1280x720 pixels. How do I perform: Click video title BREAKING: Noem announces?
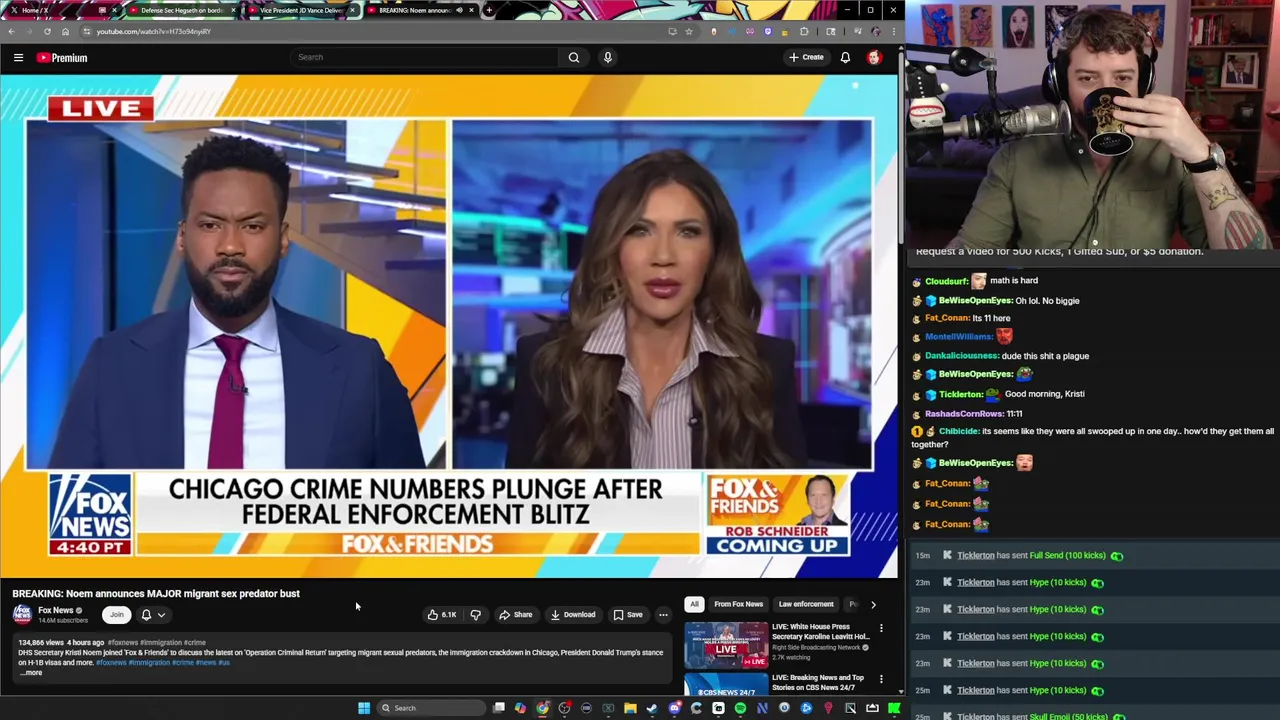click(x=156, y=593)
